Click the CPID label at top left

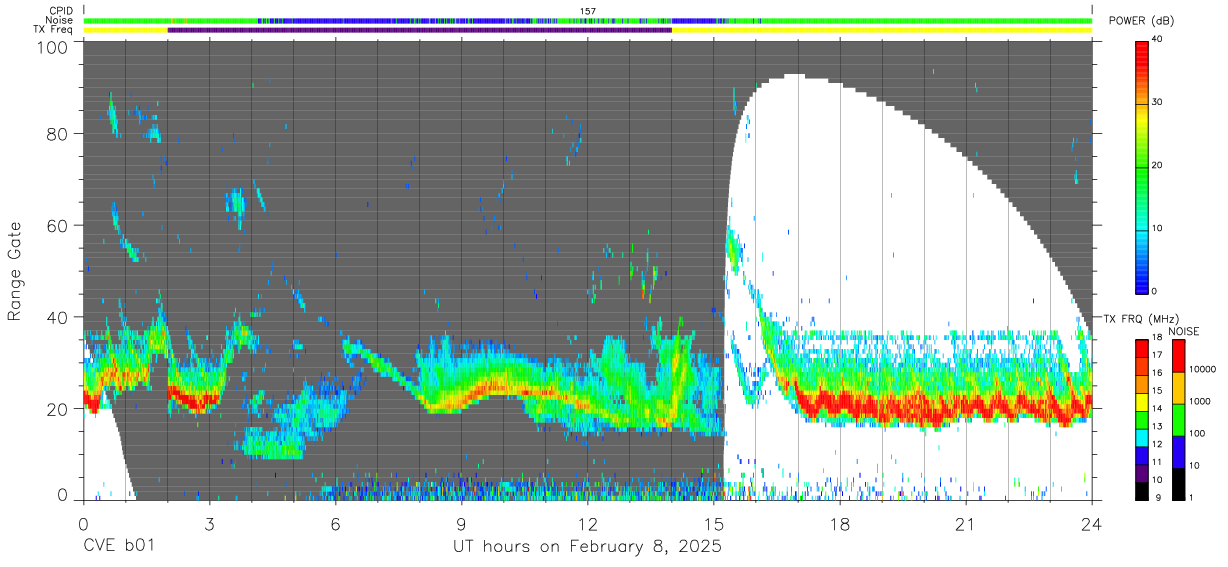coord(60,11)
